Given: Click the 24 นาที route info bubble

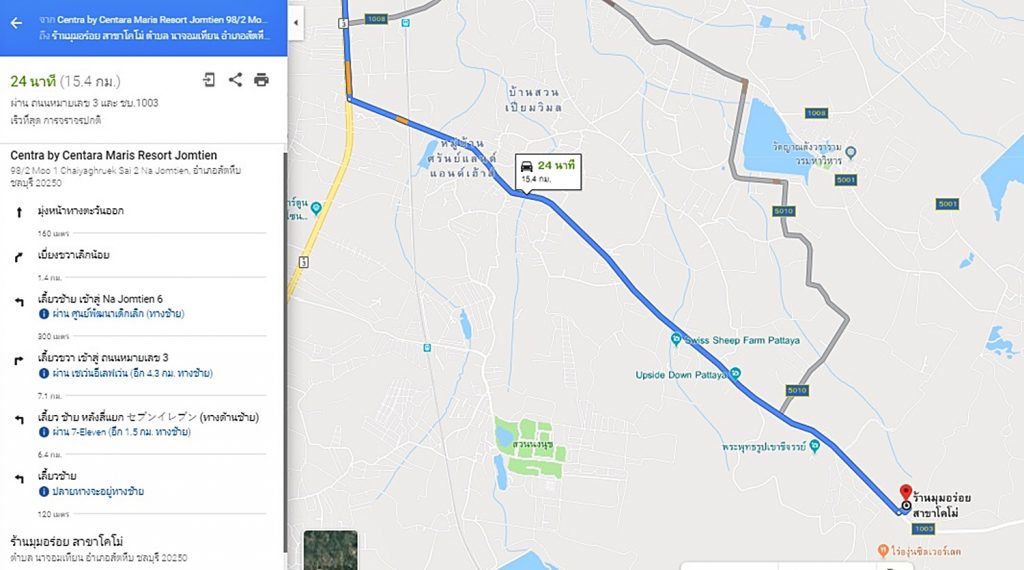Looking at the screenshot, I should [x=548, y=172].
